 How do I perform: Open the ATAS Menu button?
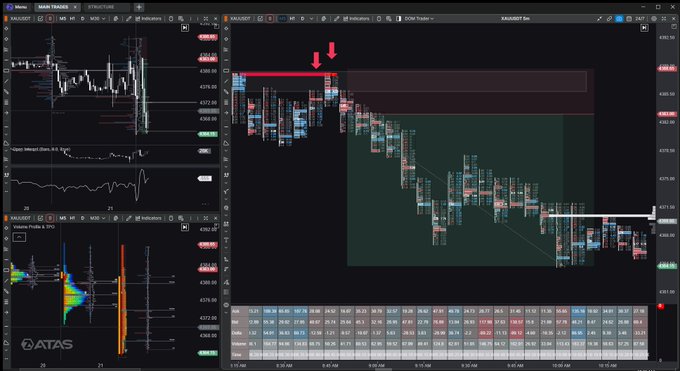[x=17, y=7]
